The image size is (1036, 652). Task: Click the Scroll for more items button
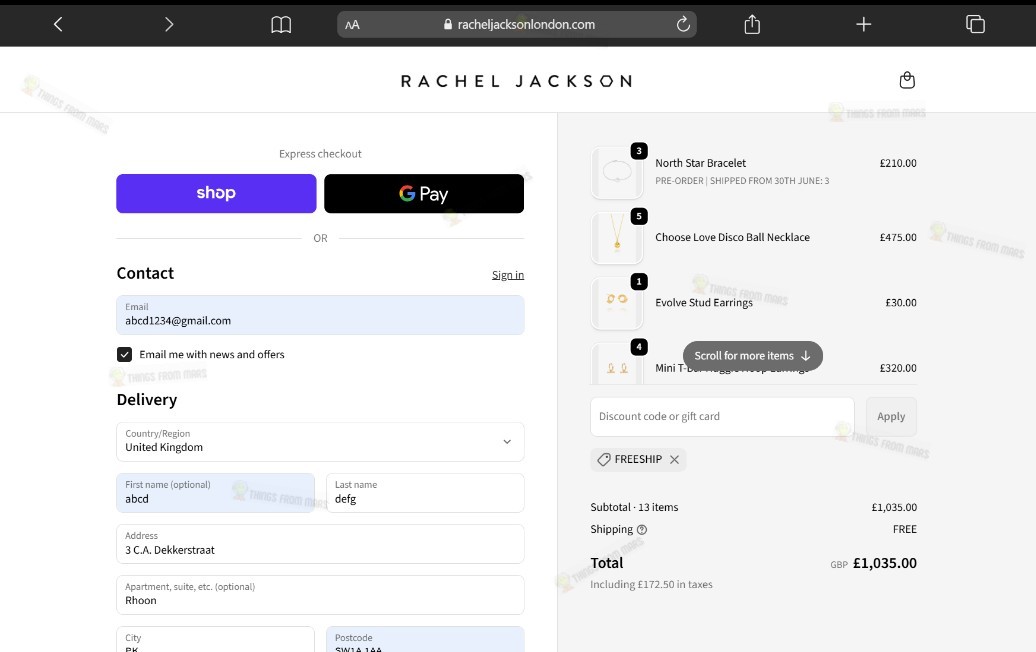coord(753,356)
